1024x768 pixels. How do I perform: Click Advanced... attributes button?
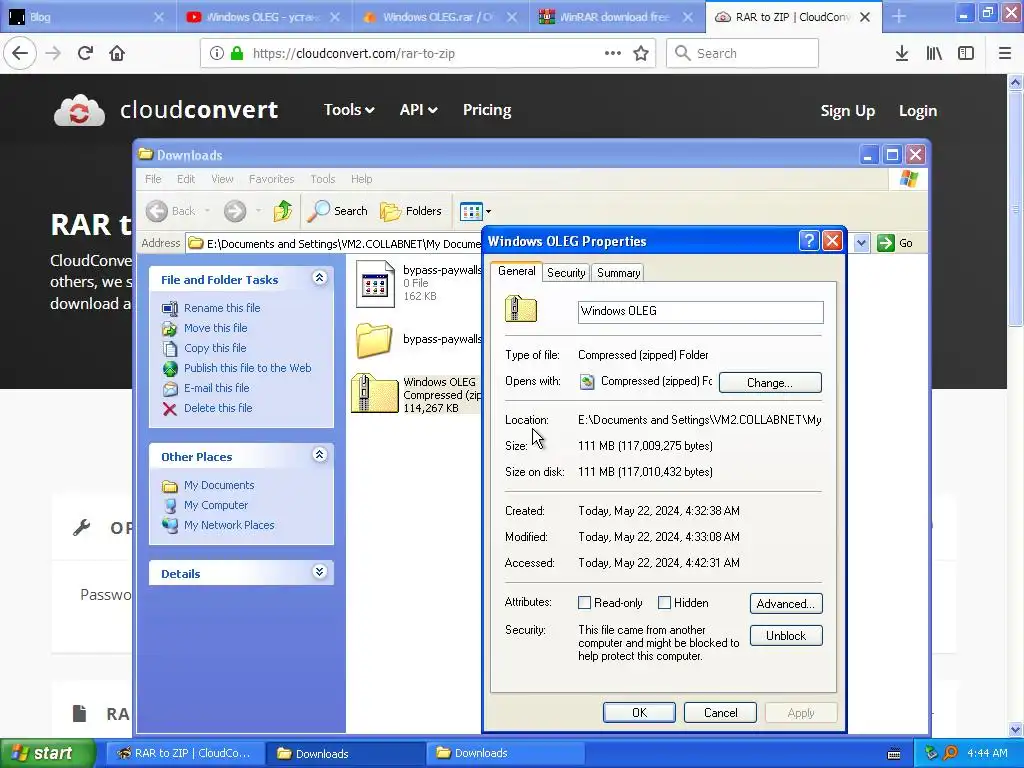[x=786, y=603]
